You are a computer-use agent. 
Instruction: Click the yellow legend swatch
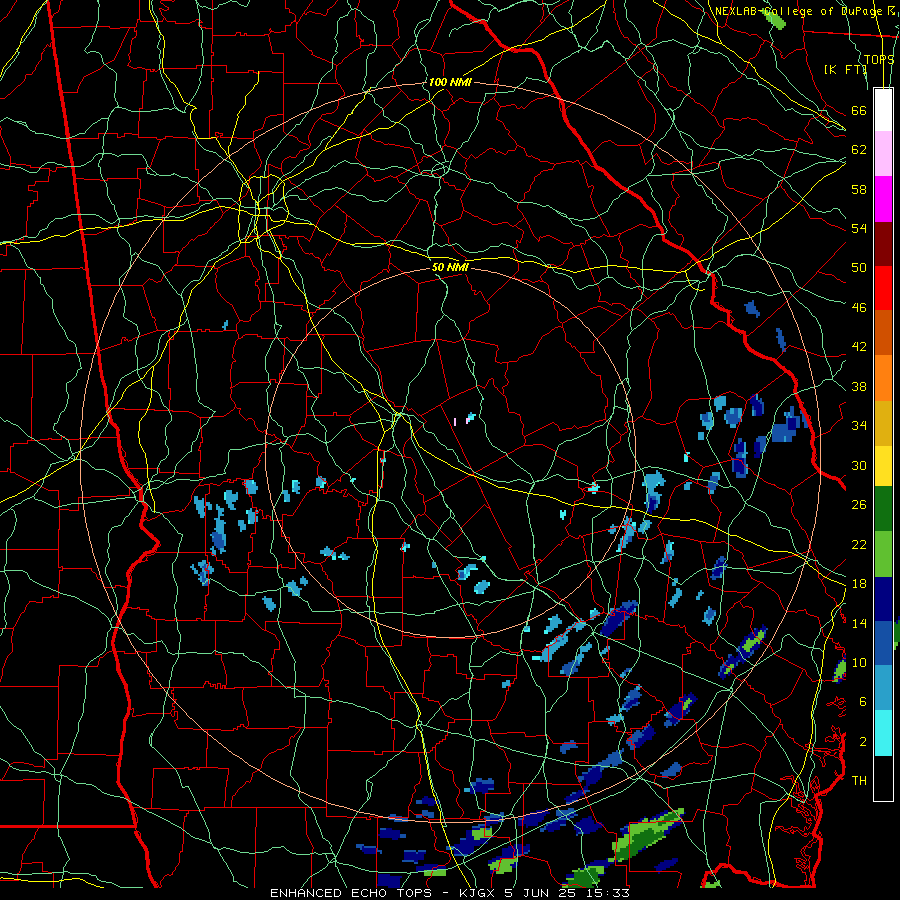point(883,466)
